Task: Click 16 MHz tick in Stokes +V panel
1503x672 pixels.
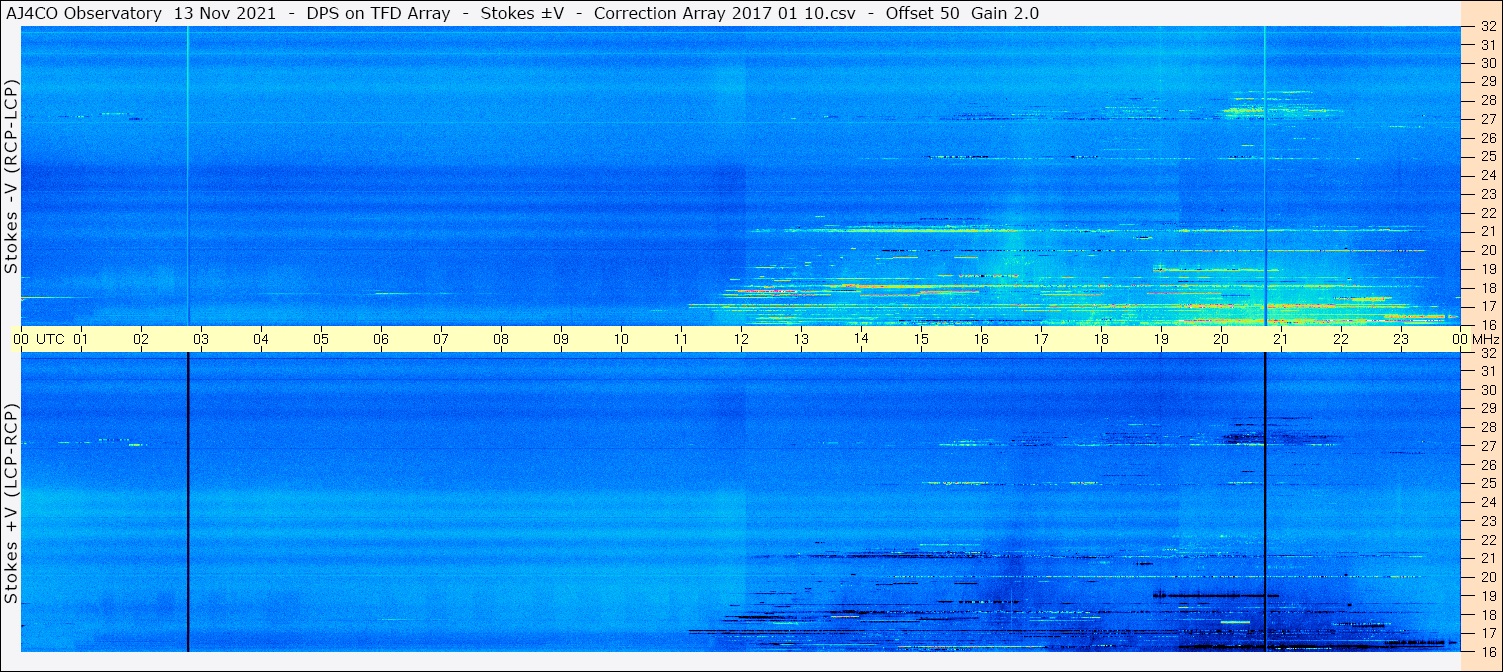Action: click(x=1487, y=651)
